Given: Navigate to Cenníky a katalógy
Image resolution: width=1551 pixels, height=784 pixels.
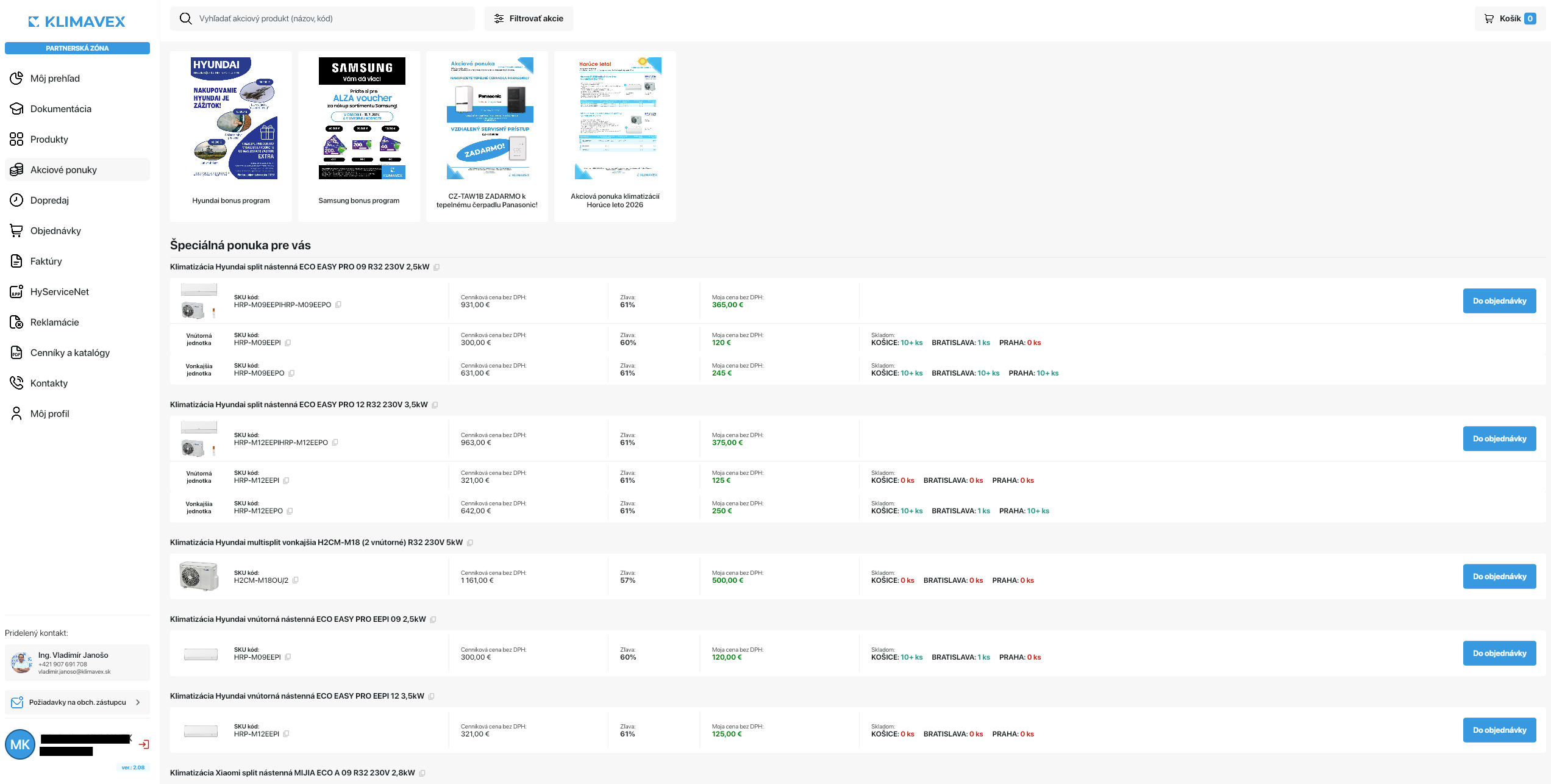Looking at the screenshot, I should pos(77,352).
